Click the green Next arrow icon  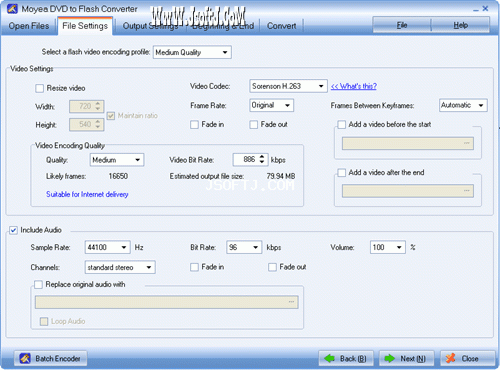tap(390, 359)
